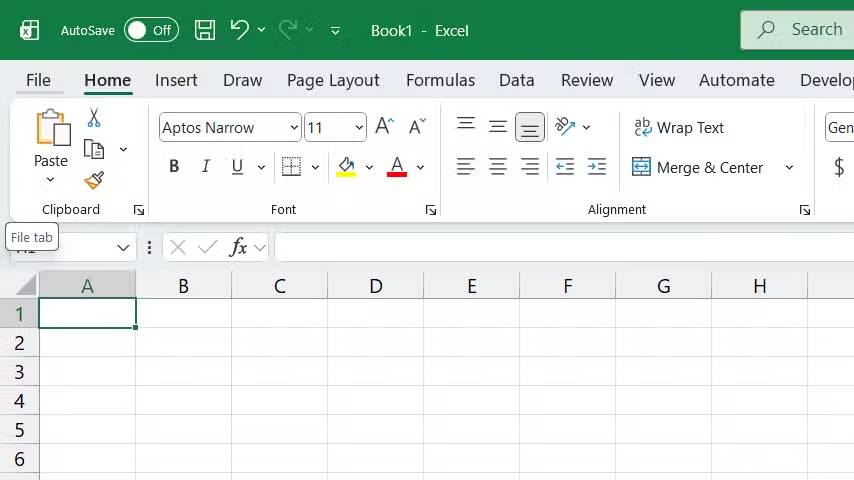
Task: Click the Cut scissors icon
Action: 94,118
